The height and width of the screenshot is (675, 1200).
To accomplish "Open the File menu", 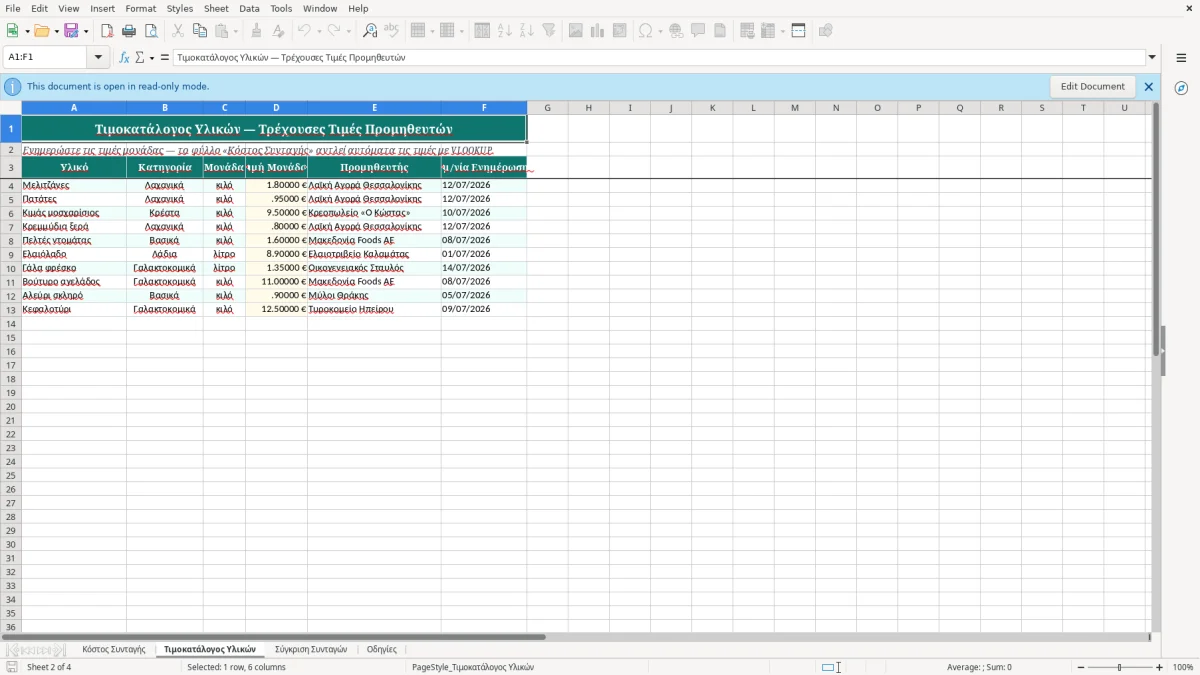I will tap(13, 8).
